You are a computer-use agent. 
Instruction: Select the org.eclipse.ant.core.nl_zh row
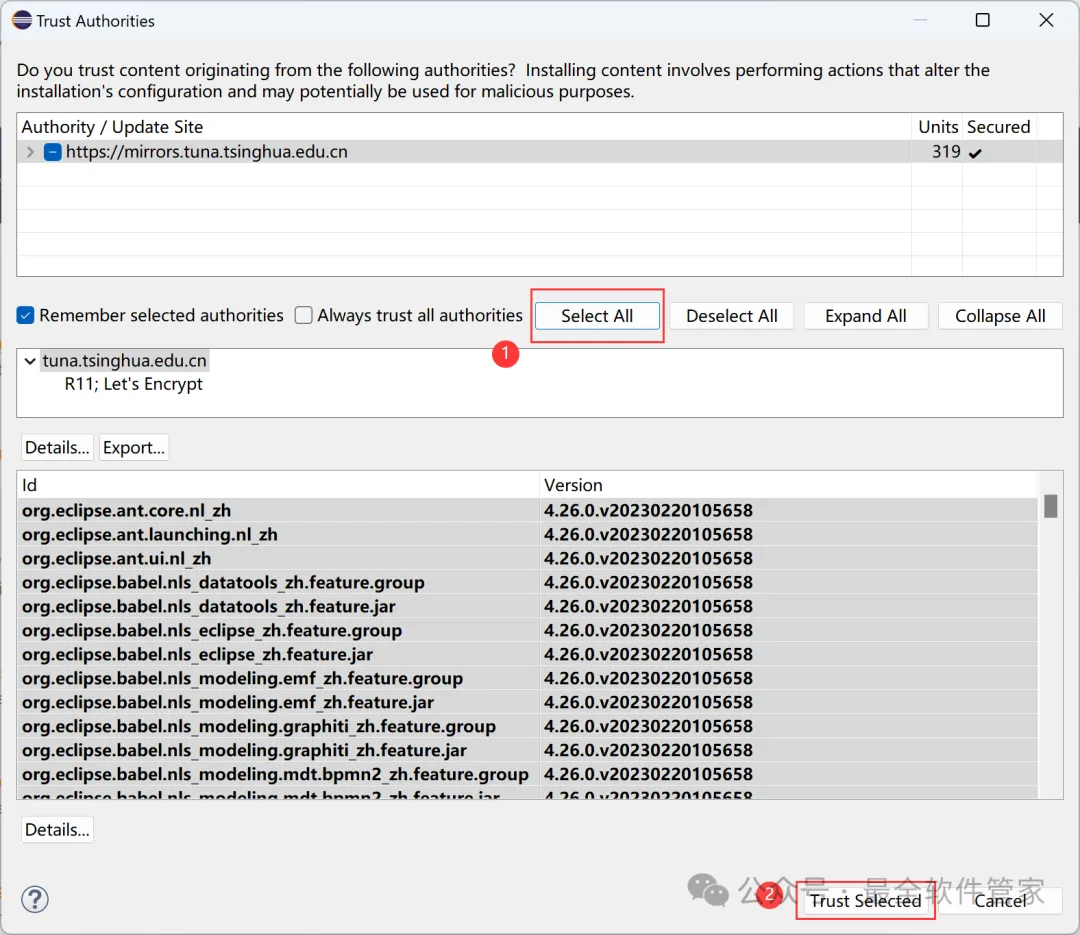tap(528, 511)
